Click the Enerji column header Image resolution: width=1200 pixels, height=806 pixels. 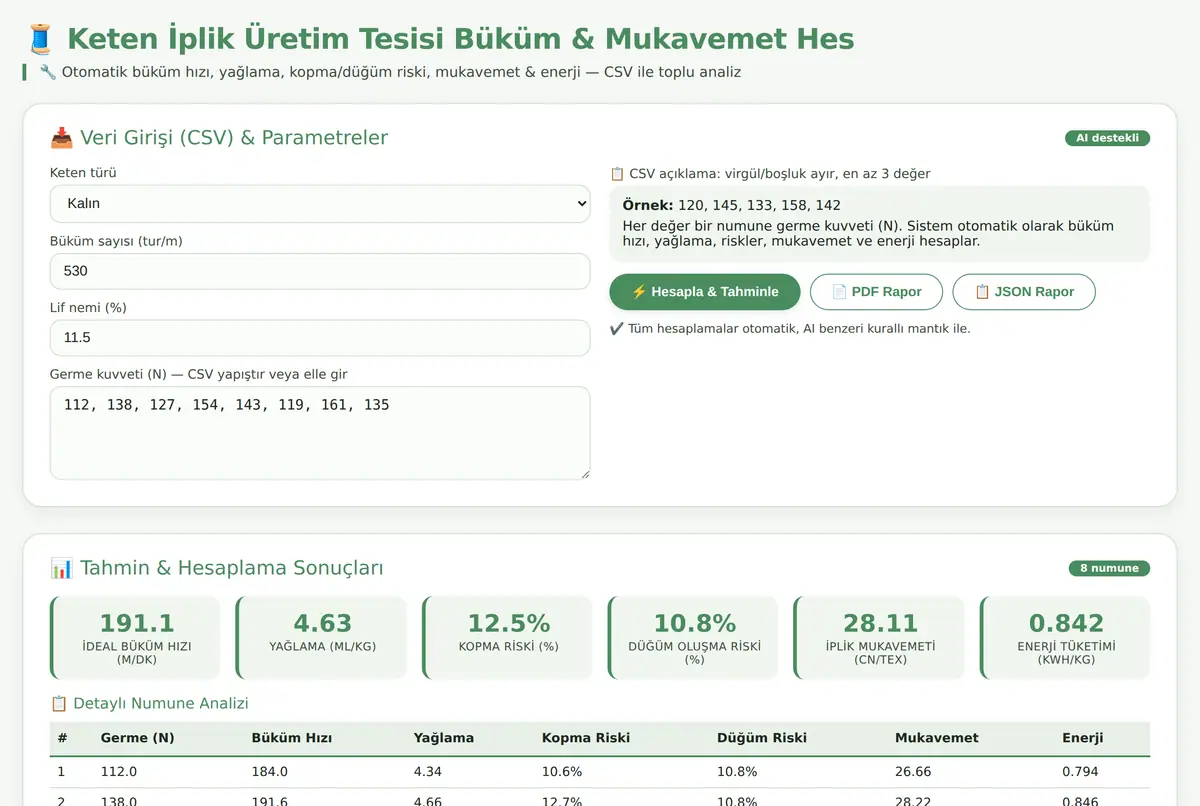[1083, 738]
